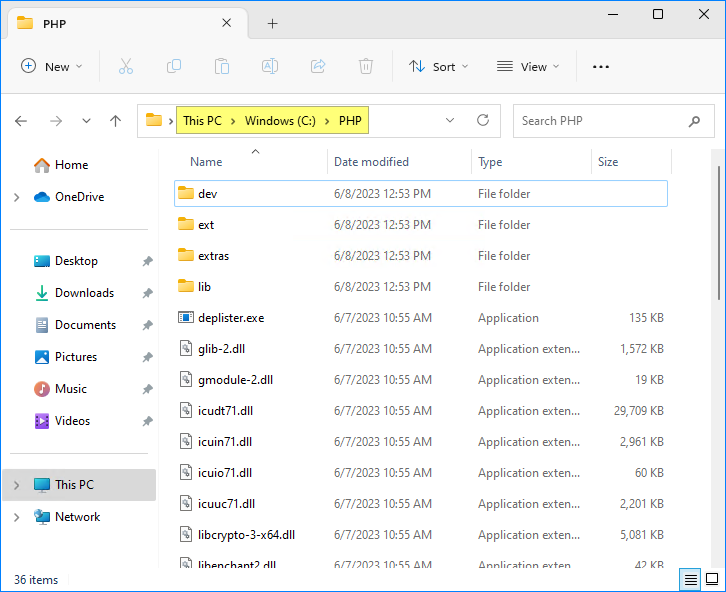726x592 pixels.
Task: Click chevron after Windows (C:) in path
Action: click(x=327, y=121)
